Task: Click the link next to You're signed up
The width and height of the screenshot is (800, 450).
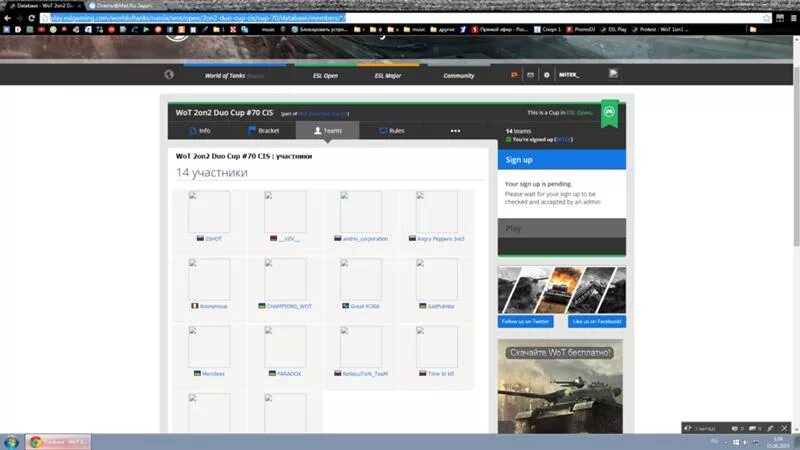Action: click(x=563, y=139)
